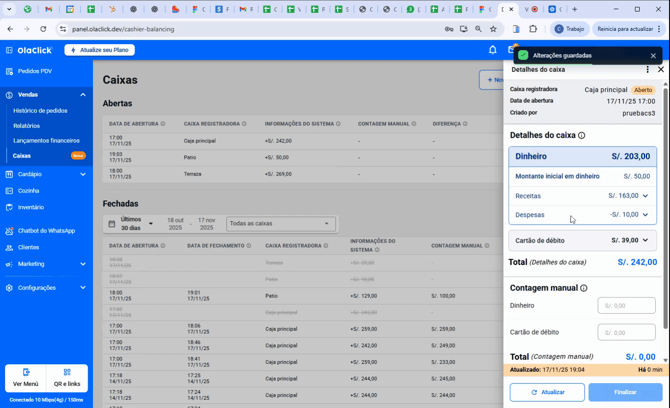Select the open Terraza row

point(303,174)
